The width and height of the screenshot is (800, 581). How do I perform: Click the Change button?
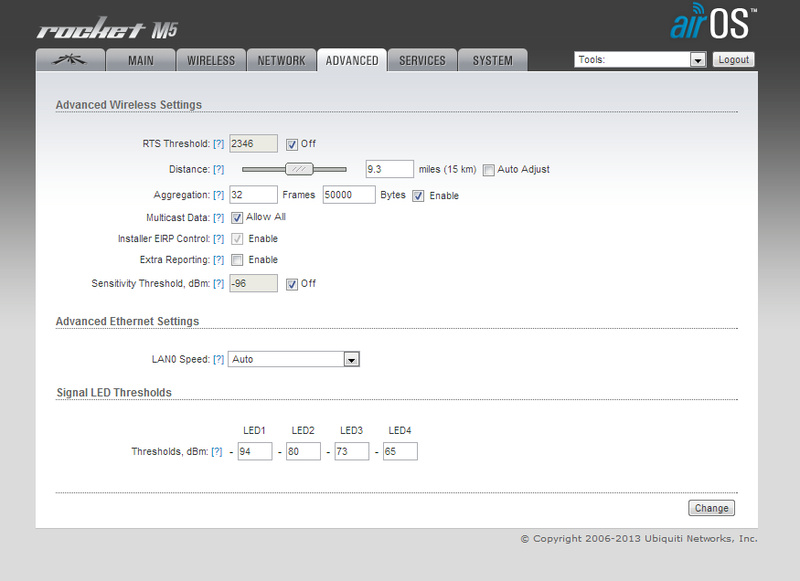point(711,508)
